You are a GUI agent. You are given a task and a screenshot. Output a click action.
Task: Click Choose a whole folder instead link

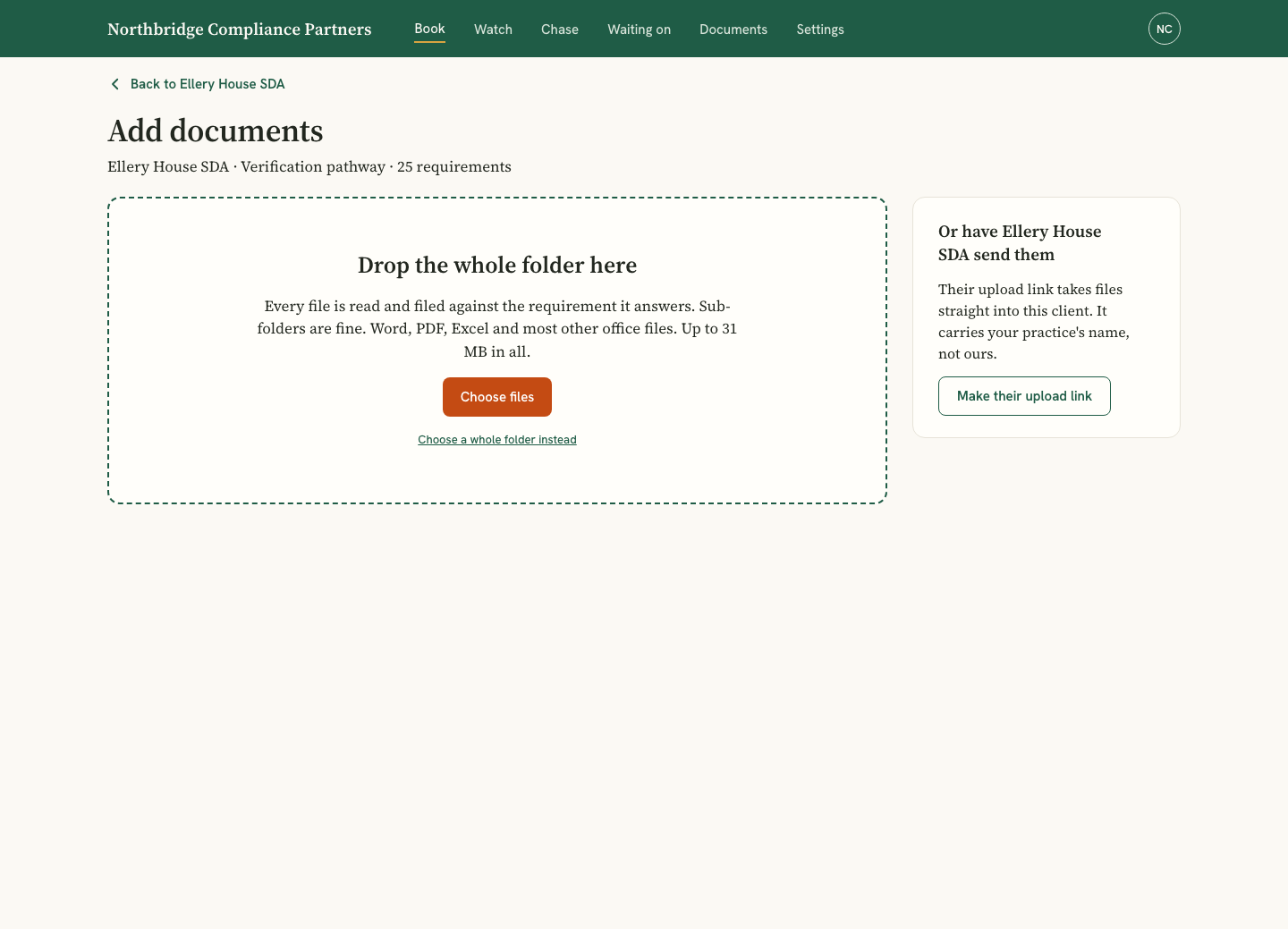point(497,440)
